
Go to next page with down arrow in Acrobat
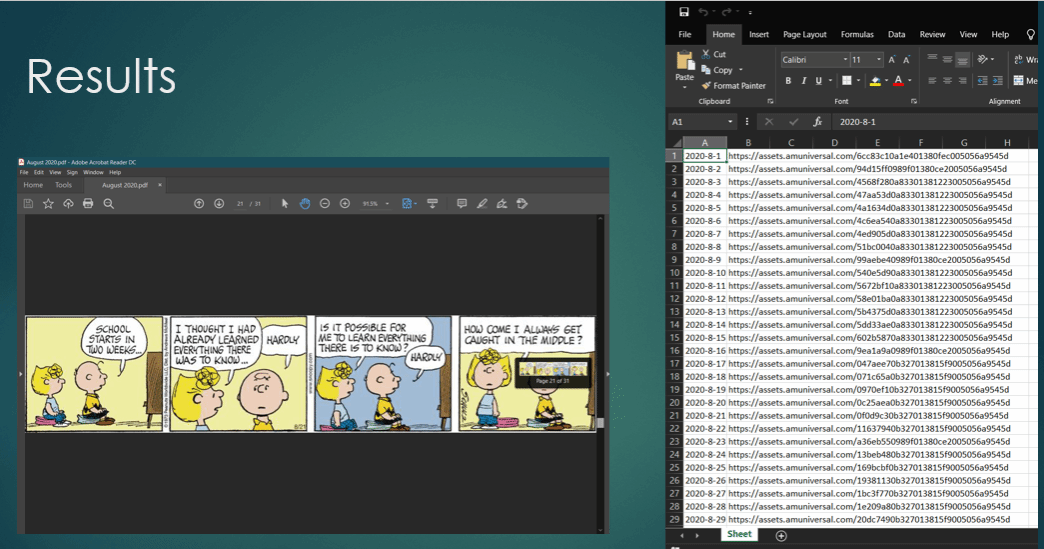click(x=219, y=204)
